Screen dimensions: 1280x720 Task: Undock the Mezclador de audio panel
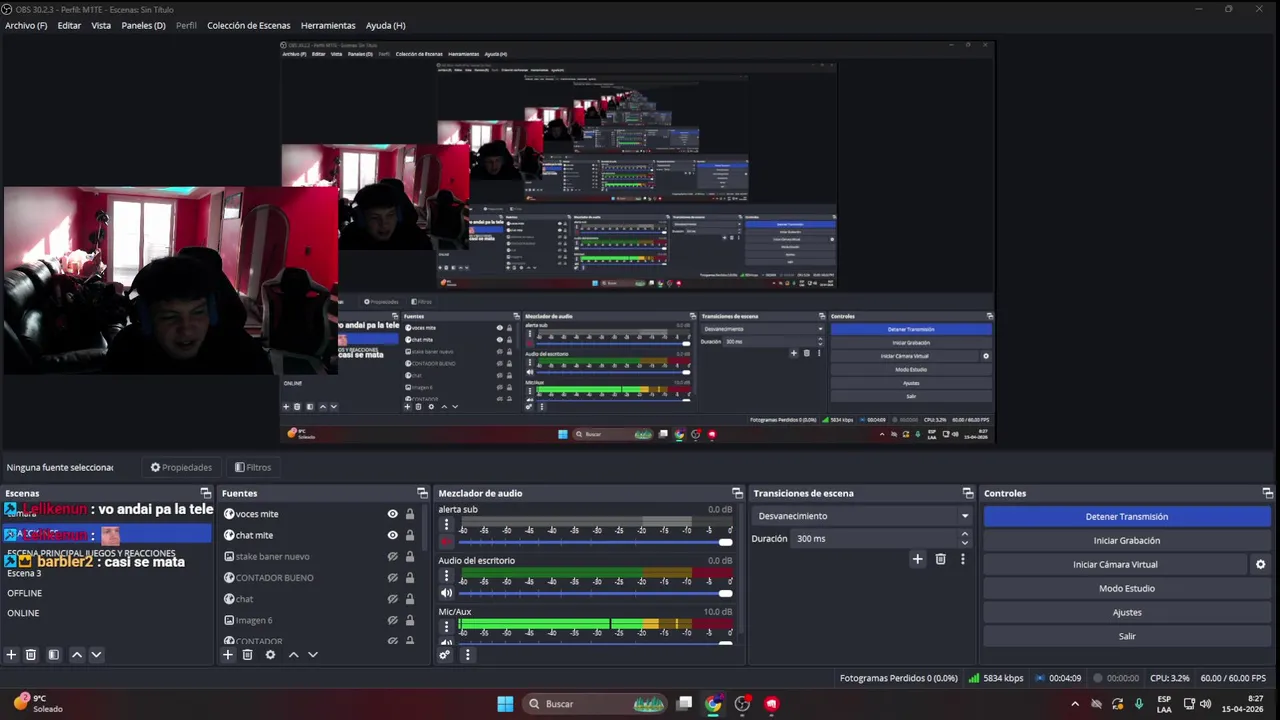click(737, 493)
